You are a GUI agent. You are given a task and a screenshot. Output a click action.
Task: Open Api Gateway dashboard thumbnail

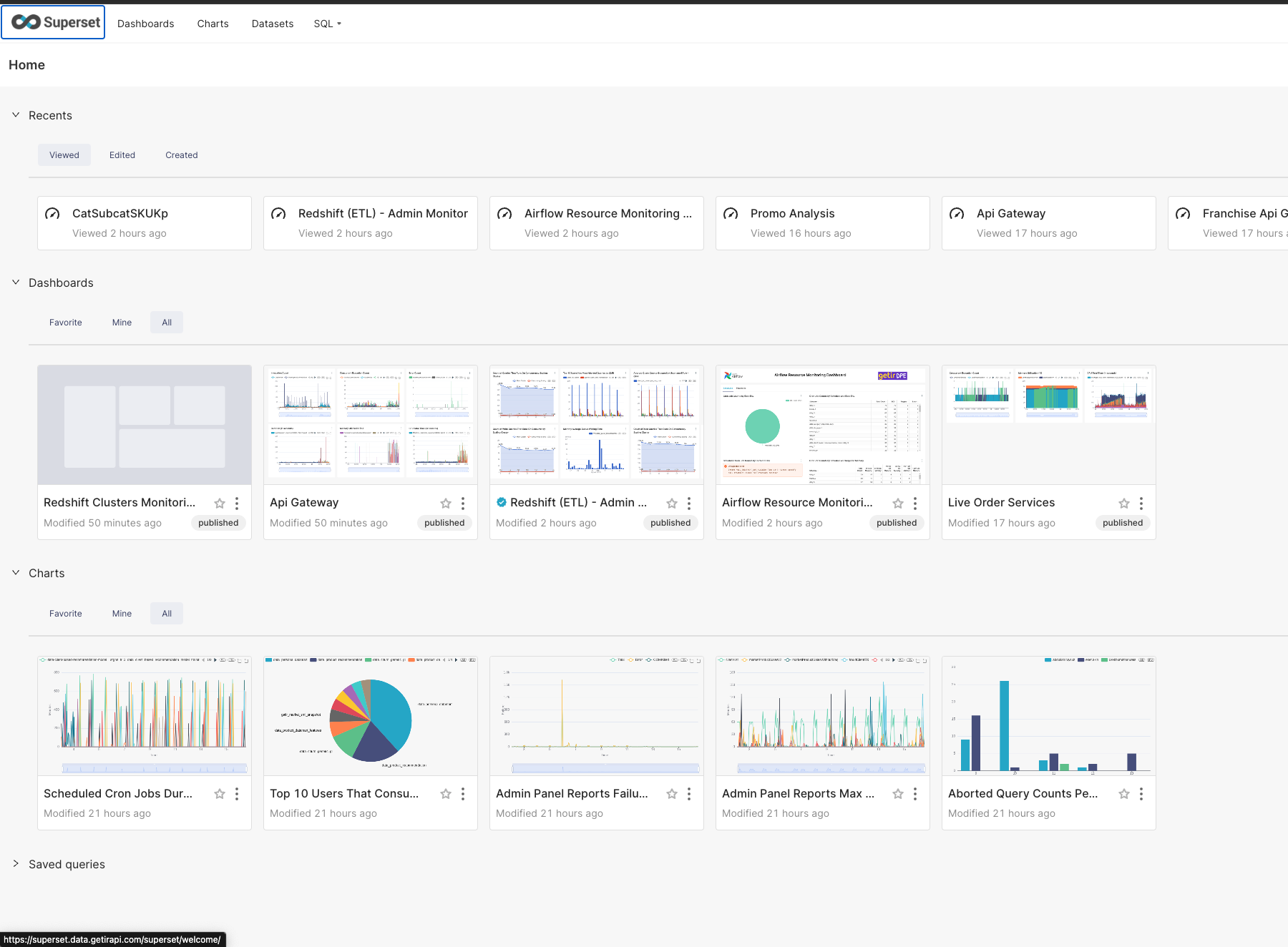pos(371,425)
